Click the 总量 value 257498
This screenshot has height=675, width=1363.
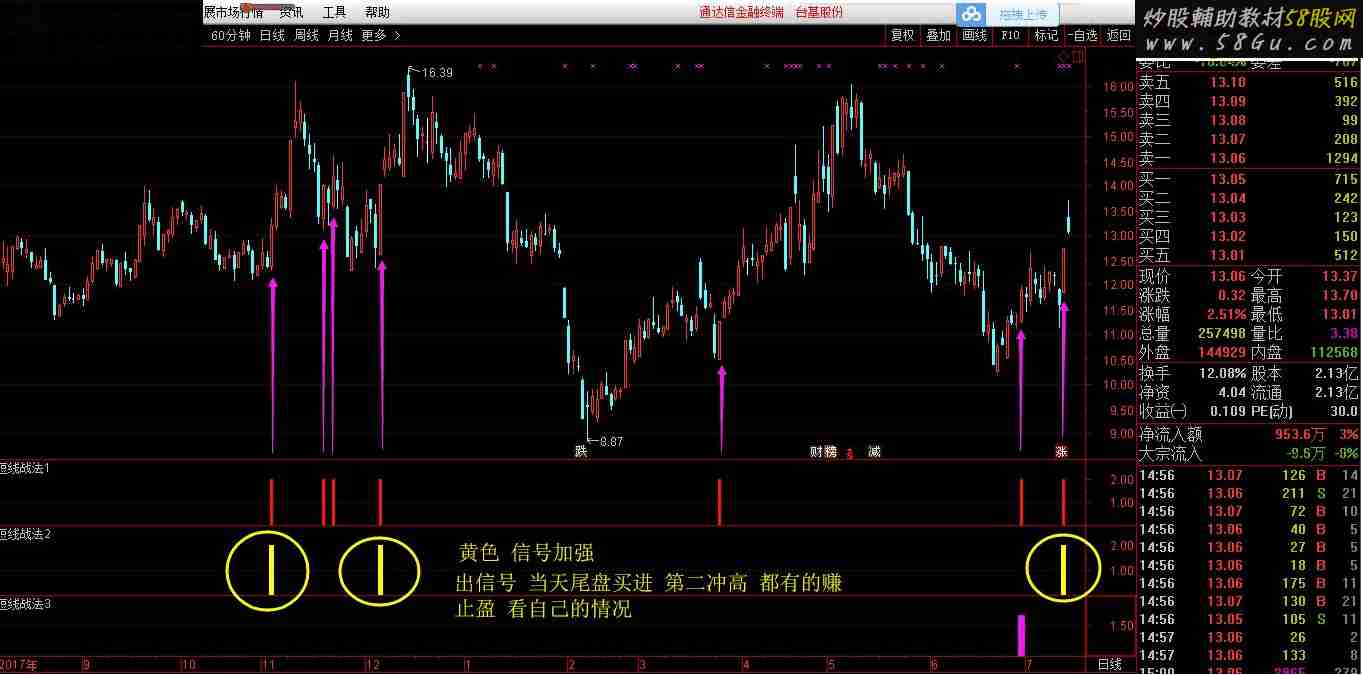(x=1221, y=333)
